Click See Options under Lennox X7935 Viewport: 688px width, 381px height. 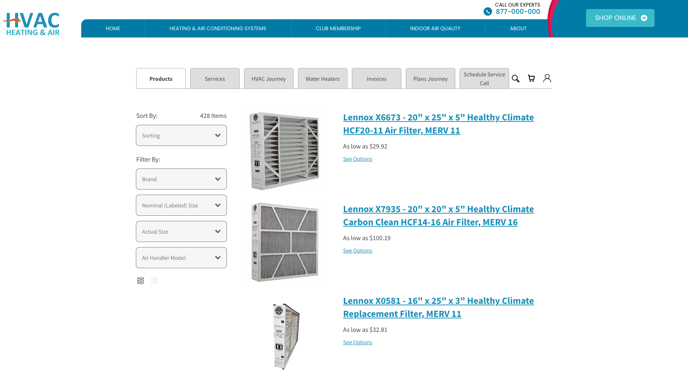358,251
